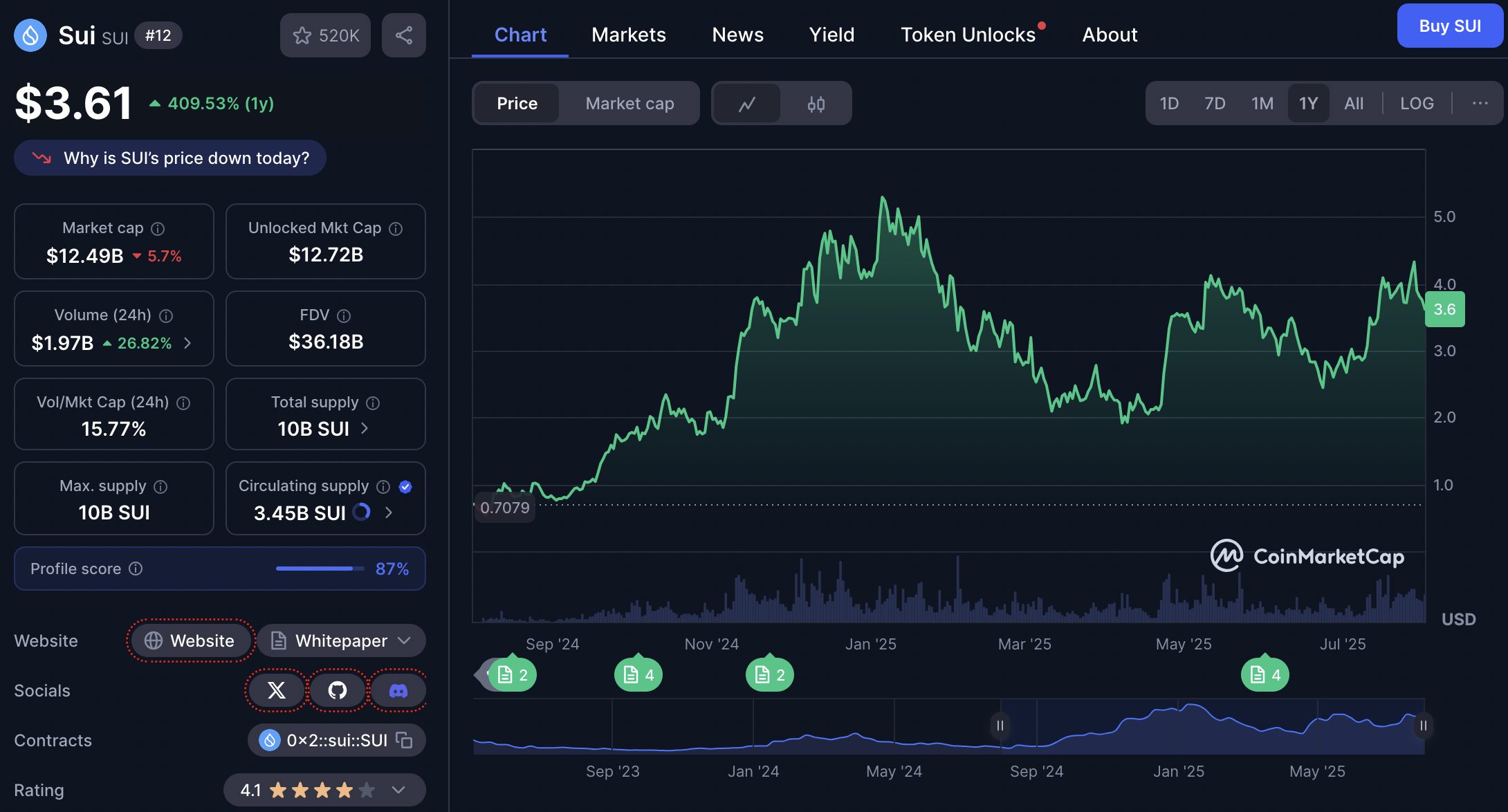Click the share icon button
1508x812 pixels.
(x=403, y=35)
